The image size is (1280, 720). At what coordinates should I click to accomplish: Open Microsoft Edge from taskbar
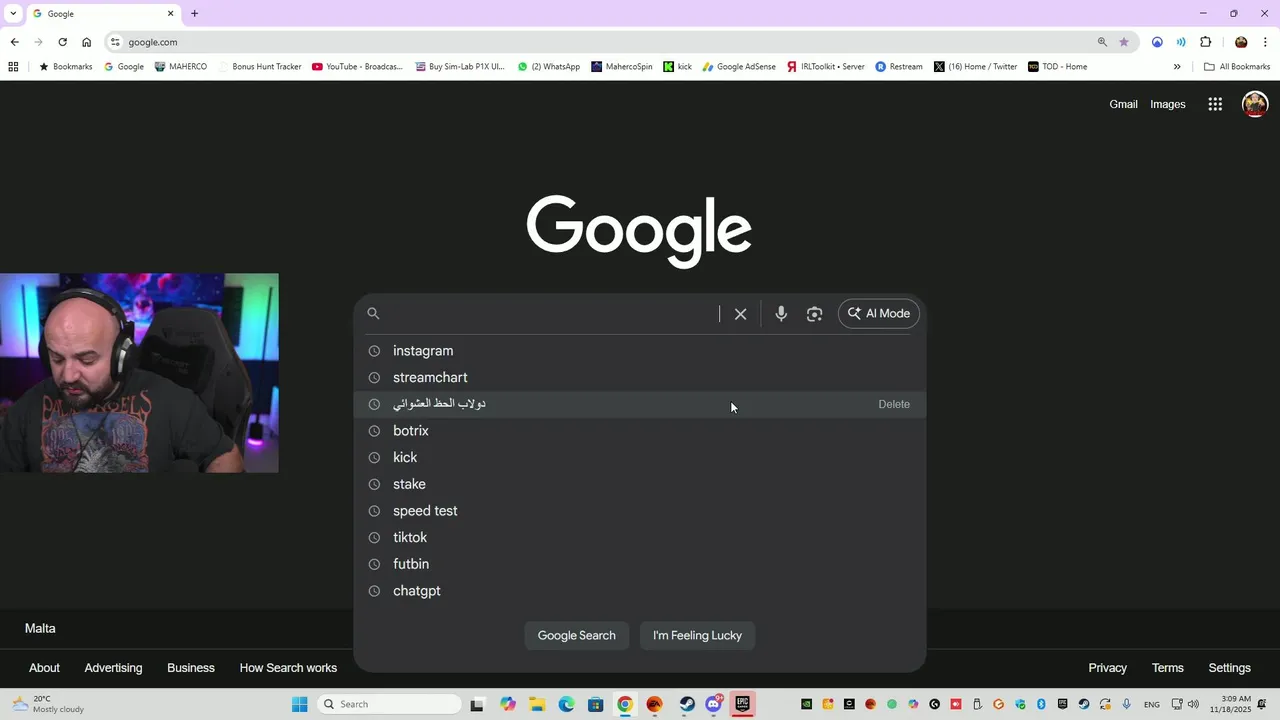566,704
